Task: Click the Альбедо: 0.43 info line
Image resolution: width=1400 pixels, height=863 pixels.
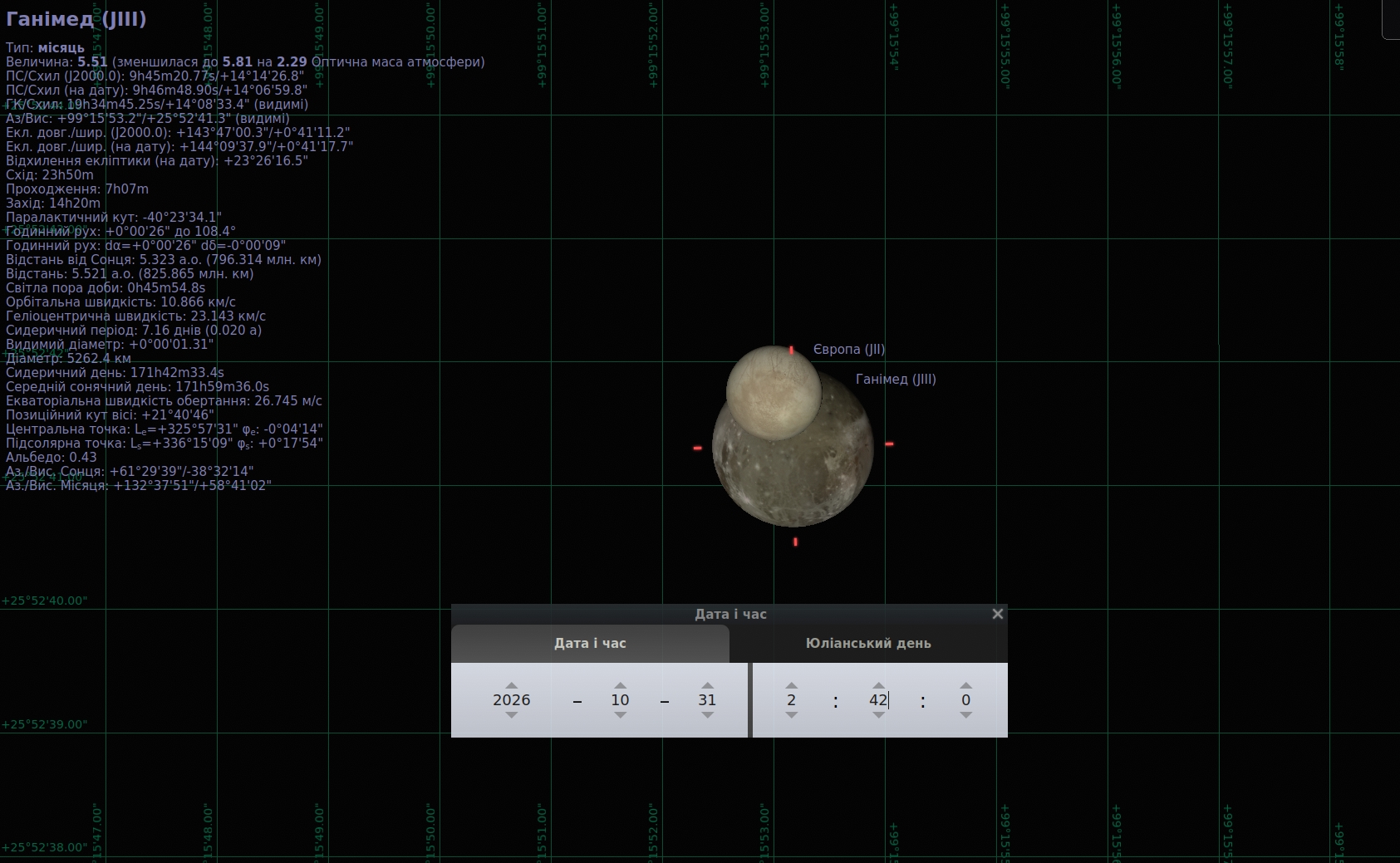Action: 52,458
